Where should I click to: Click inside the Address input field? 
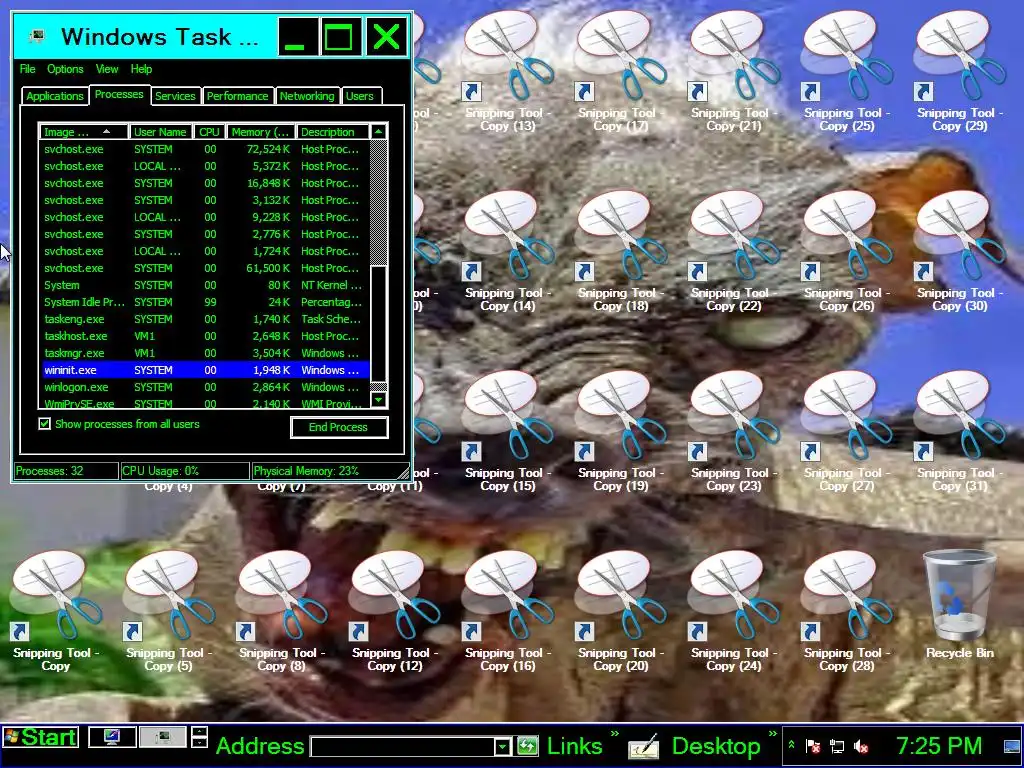pyautogui.click(x=402, y=746)
